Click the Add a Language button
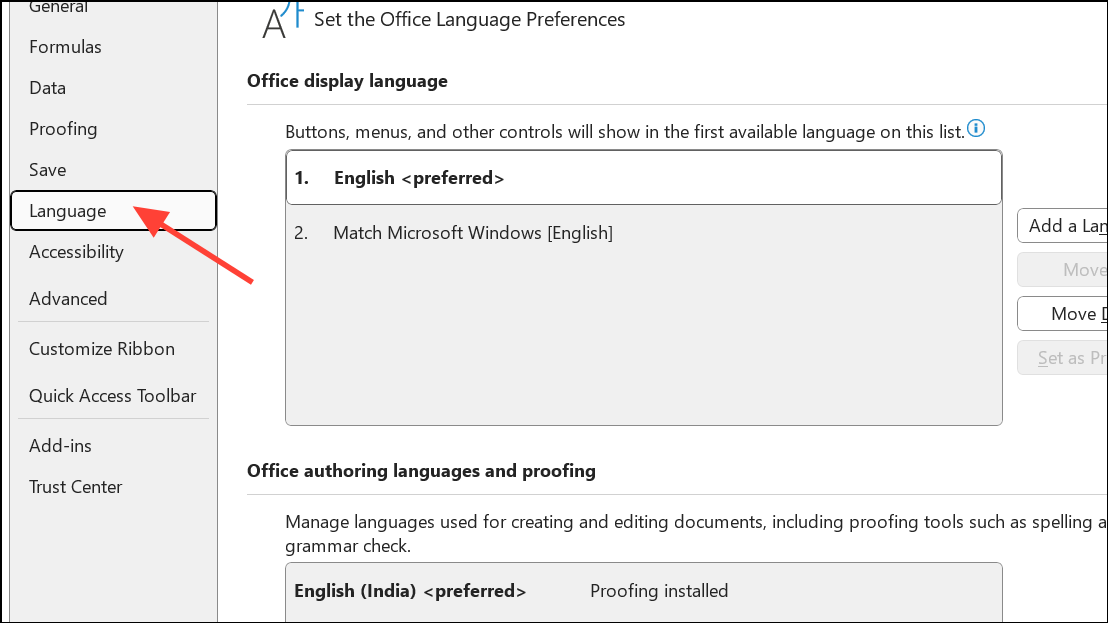This screenshot has height=623, width=1108. click(1063, 226)
